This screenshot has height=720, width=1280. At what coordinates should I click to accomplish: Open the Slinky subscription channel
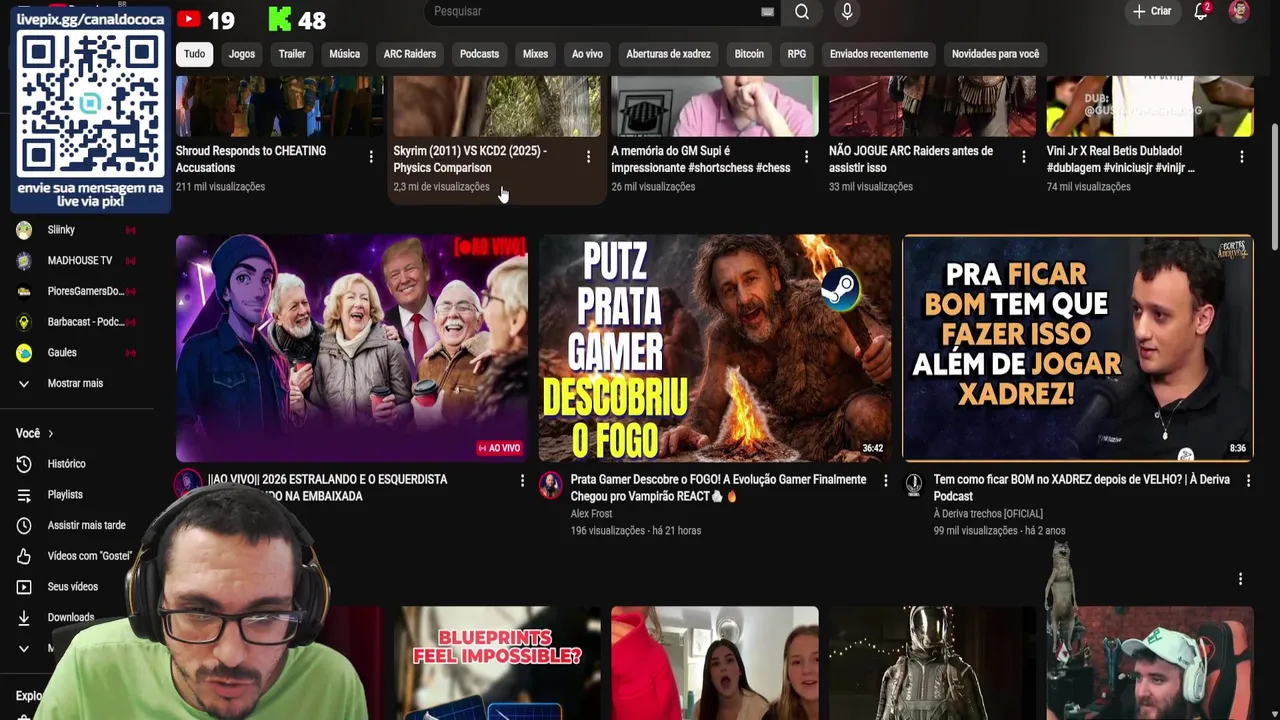[x=61, y=230]
